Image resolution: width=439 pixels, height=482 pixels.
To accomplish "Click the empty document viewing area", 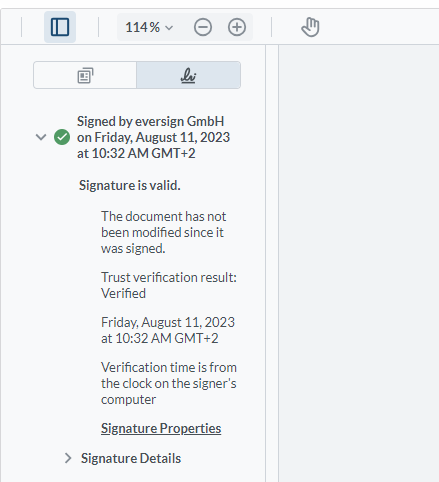I will click(359, 263).
